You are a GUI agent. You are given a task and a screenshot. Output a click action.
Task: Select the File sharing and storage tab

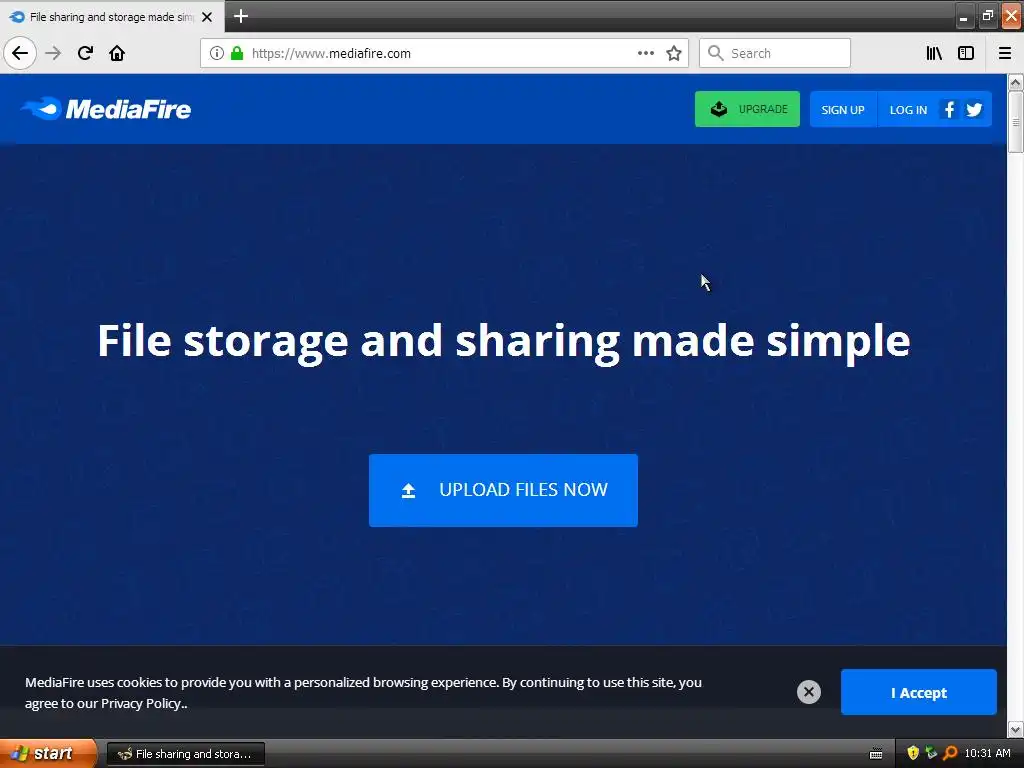(x=112, y=16)
